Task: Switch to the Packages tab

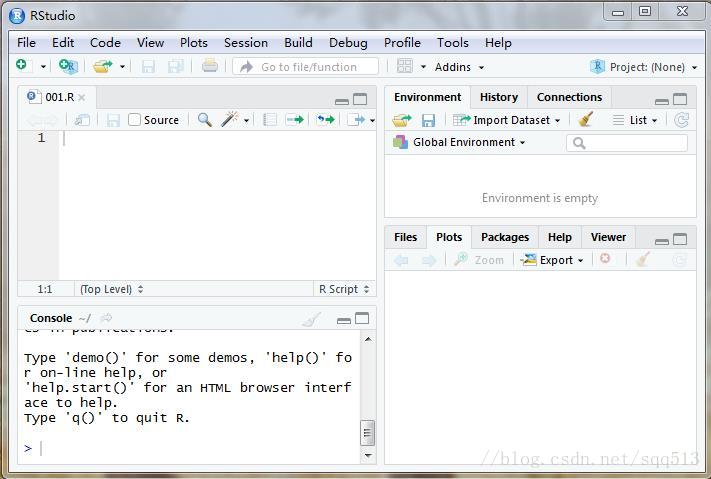Action: (x=505, y=237)
